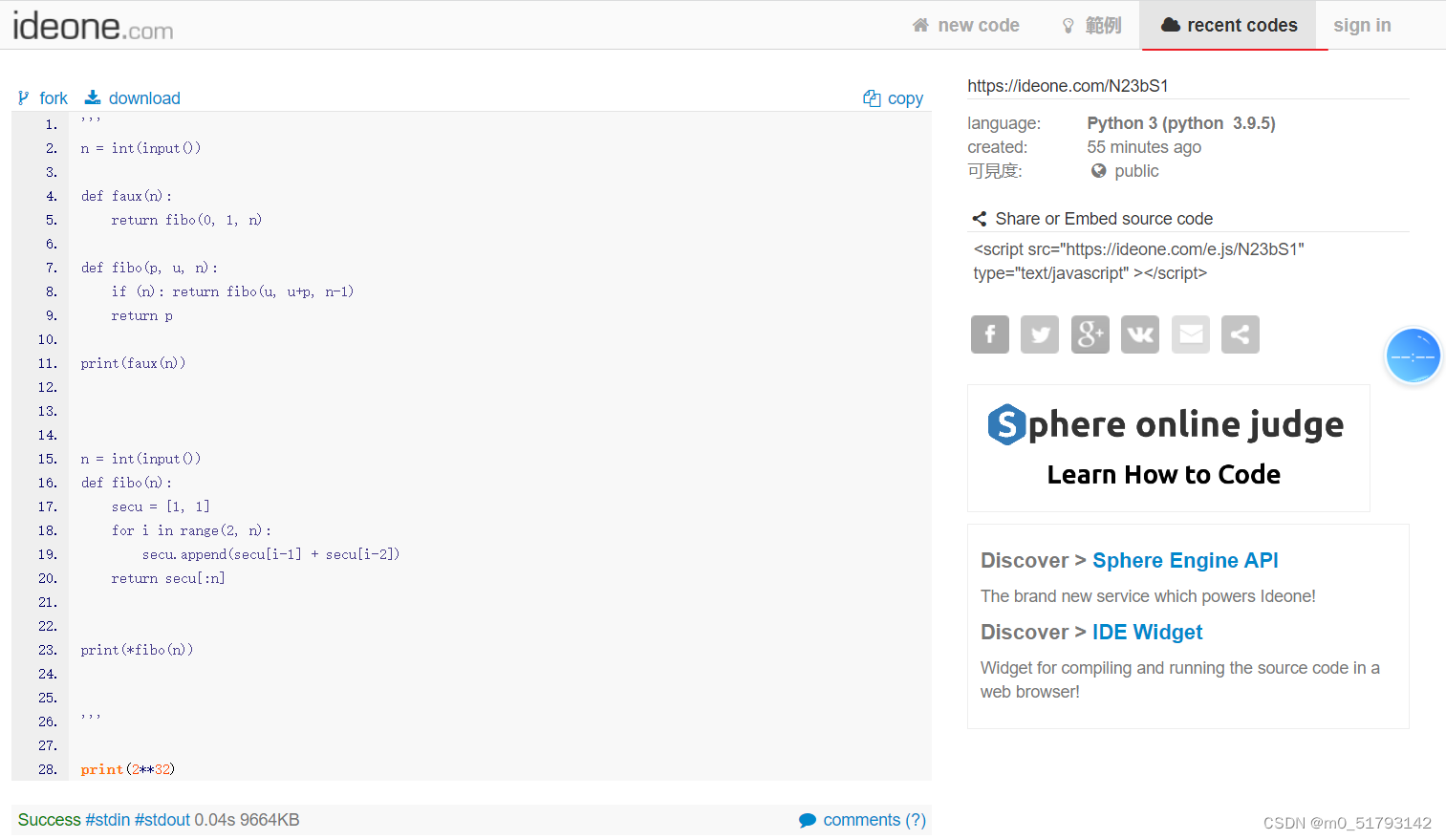Click the cloud icon beside recent codes
This screenshot has width=1446, height=840.
coord(1171,25)
